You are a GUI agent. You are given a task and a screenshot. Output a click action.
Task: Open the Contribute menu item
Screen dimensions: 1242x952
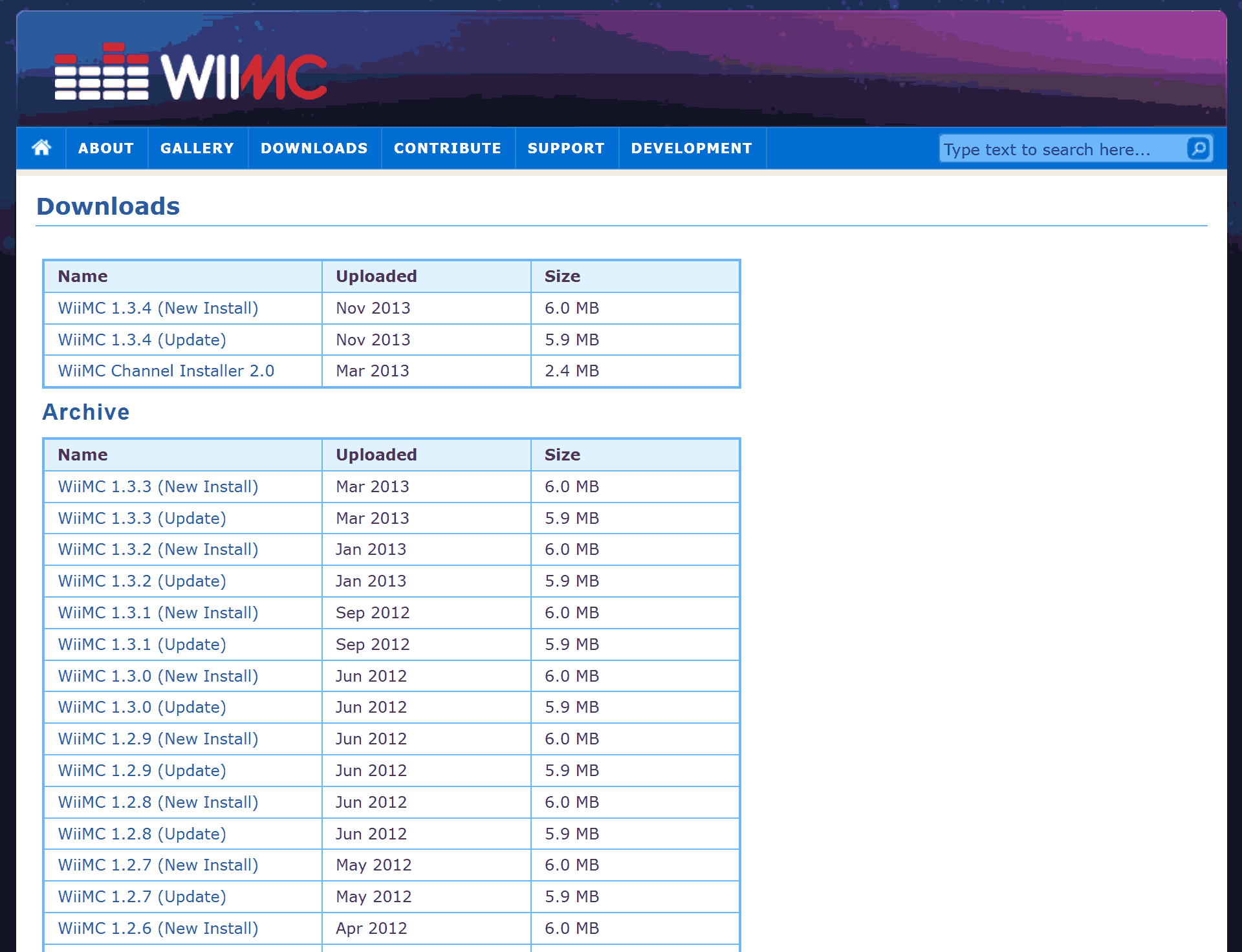[448, 148]
